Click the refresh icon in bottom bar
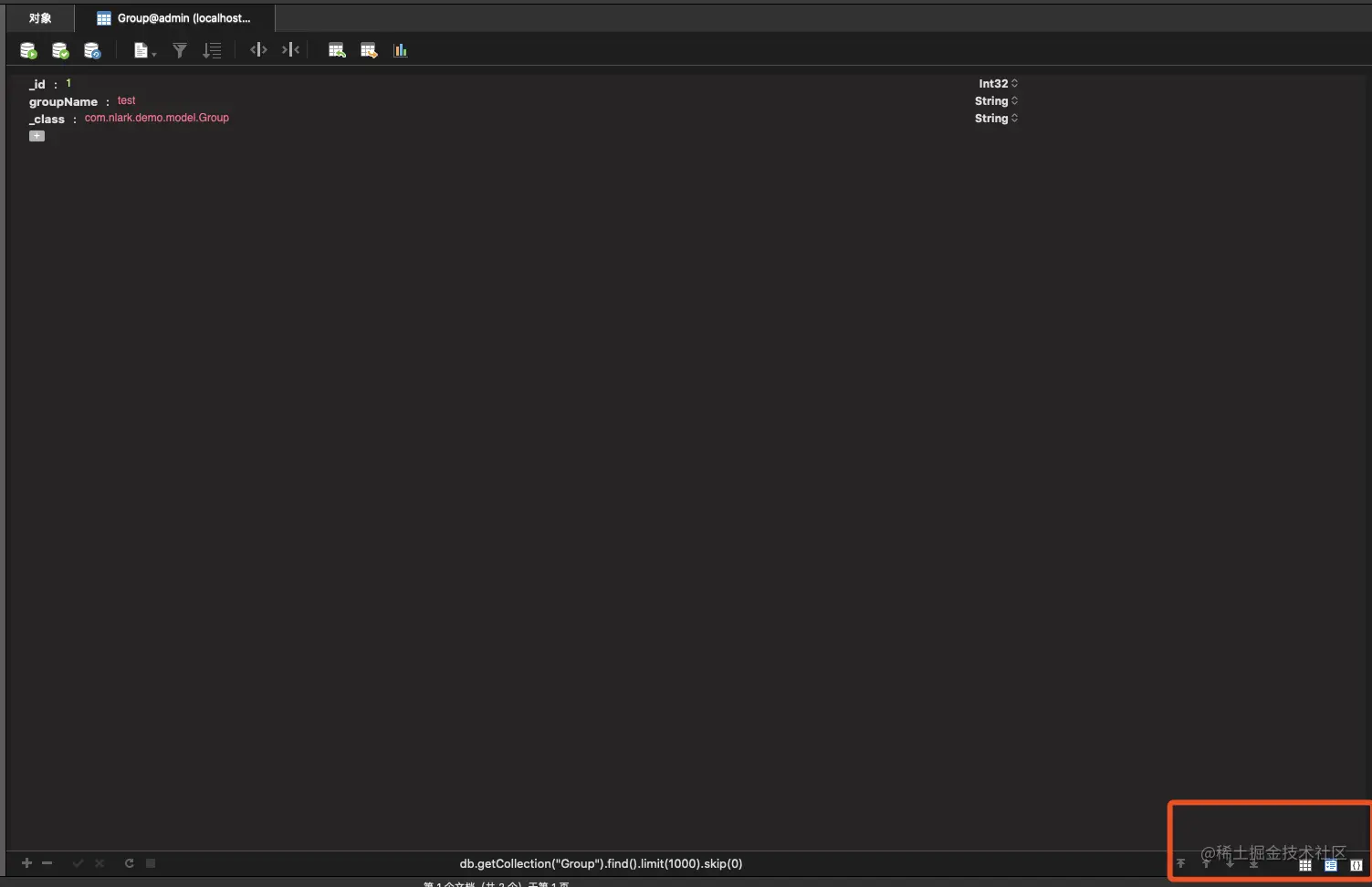The height and width of the screenshot is (887, 1372). tap(130, 863)
